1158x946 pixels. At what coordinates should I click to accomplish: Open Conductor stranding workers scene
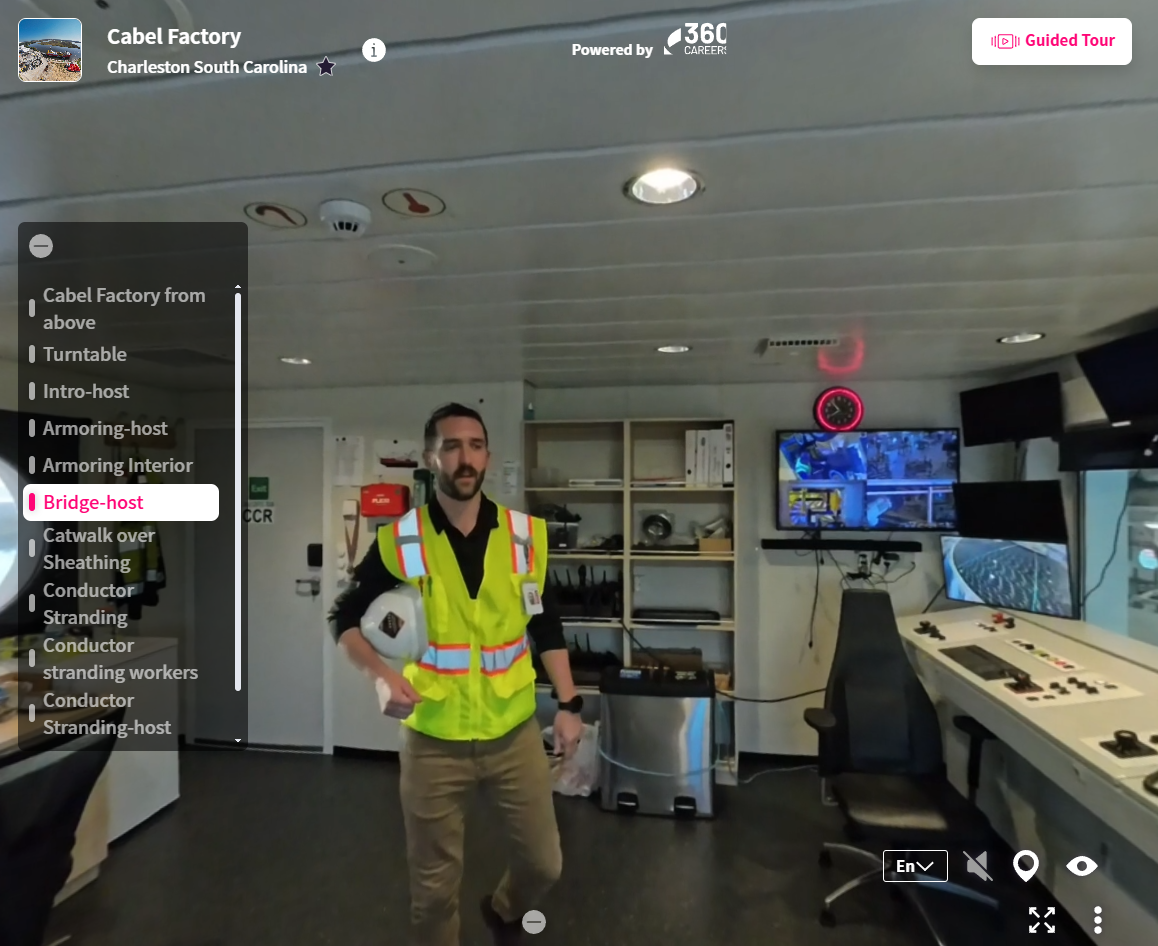[120, 659]
